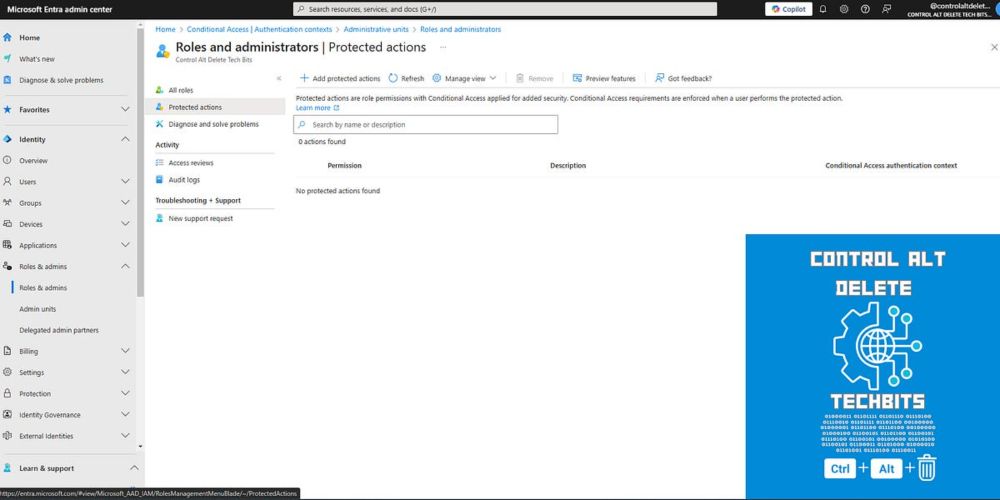Collapse the Identity section
Image resolution: width=1000 pixels, height=500 pixels.
click(125, 139)
